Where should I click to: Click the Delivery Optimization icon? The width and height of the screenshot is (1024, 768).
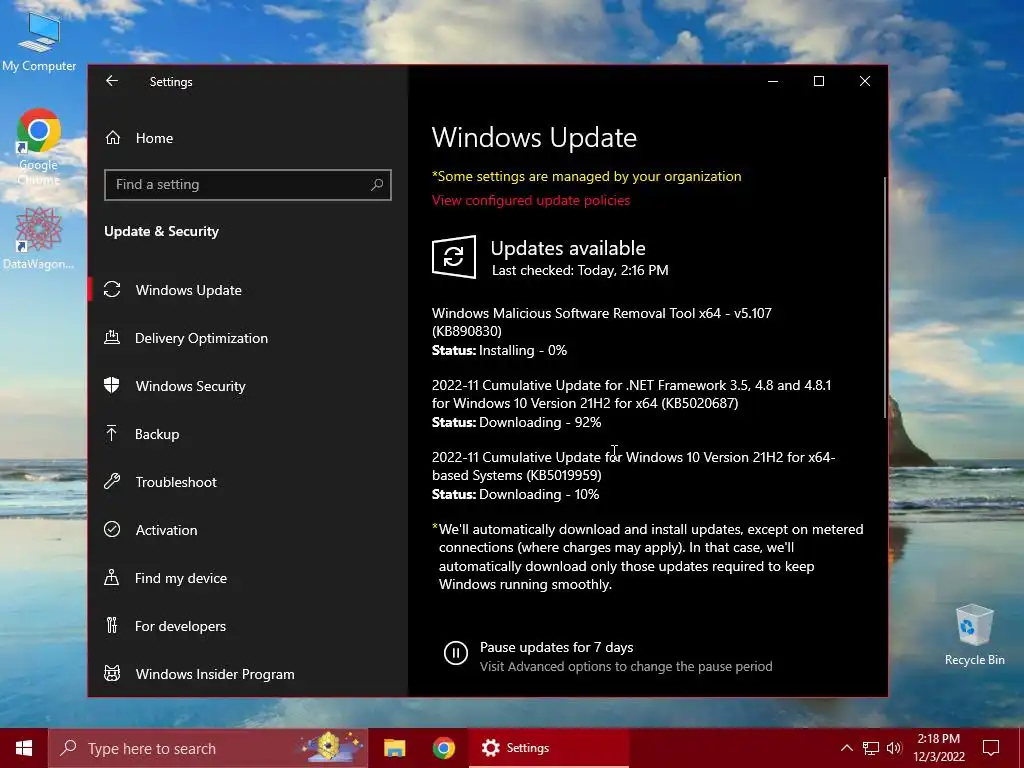pos(112,338)
